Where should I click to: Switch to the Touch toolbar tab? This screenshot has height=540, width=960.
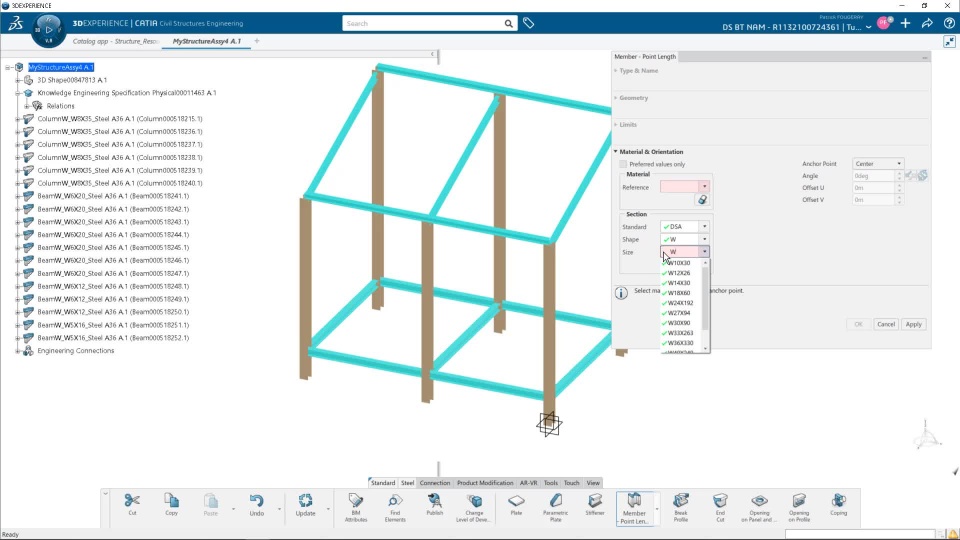point(571,483)
